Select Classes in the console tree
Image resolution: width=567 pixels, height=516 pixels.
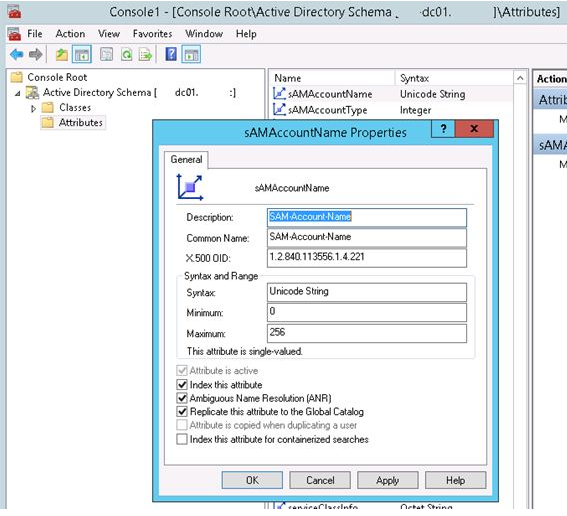pos(75,107)
